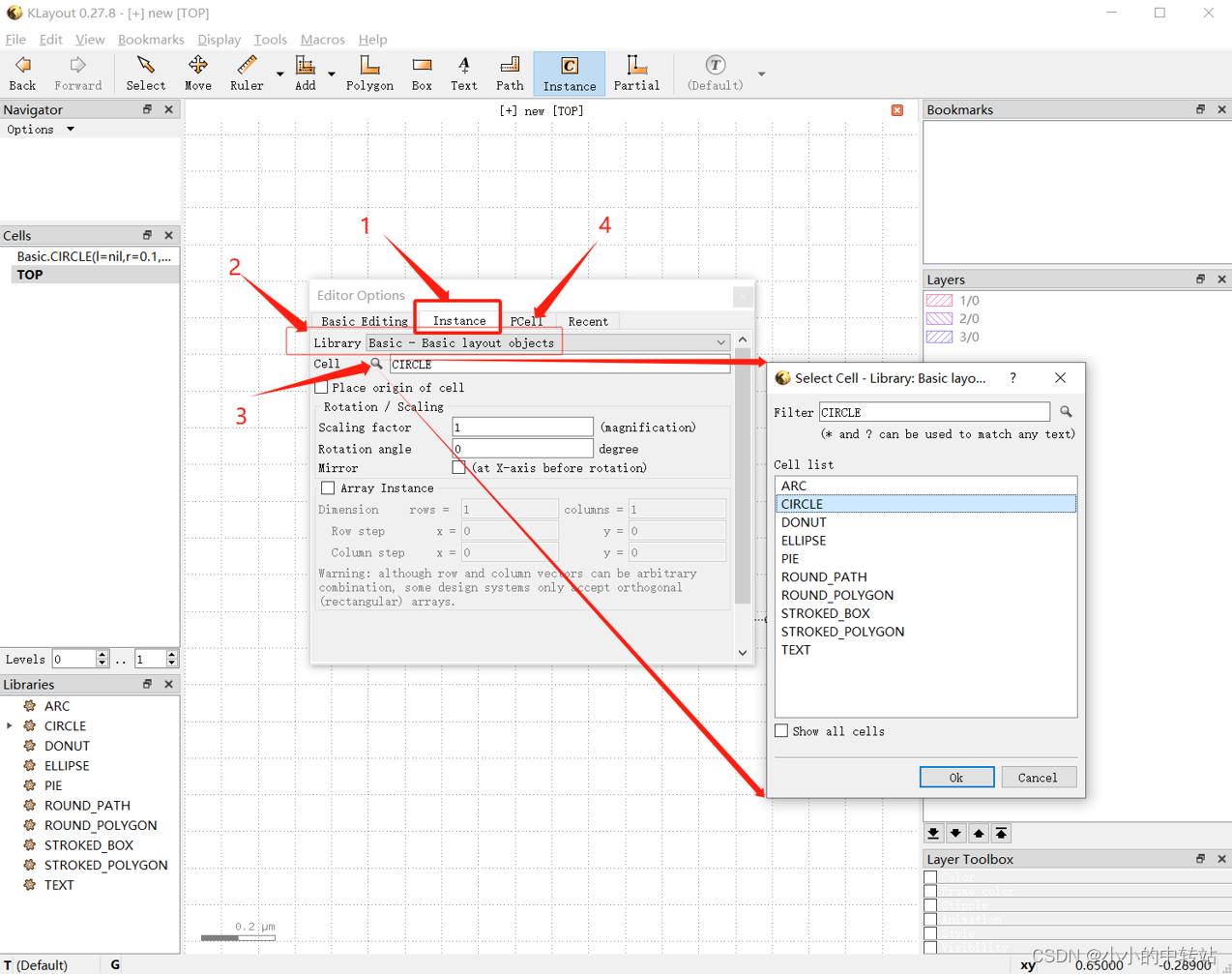Toggle Stipple checkbox in Layer Toolbox
Screen dimensions: 1232x974
[x=930, y=905]
